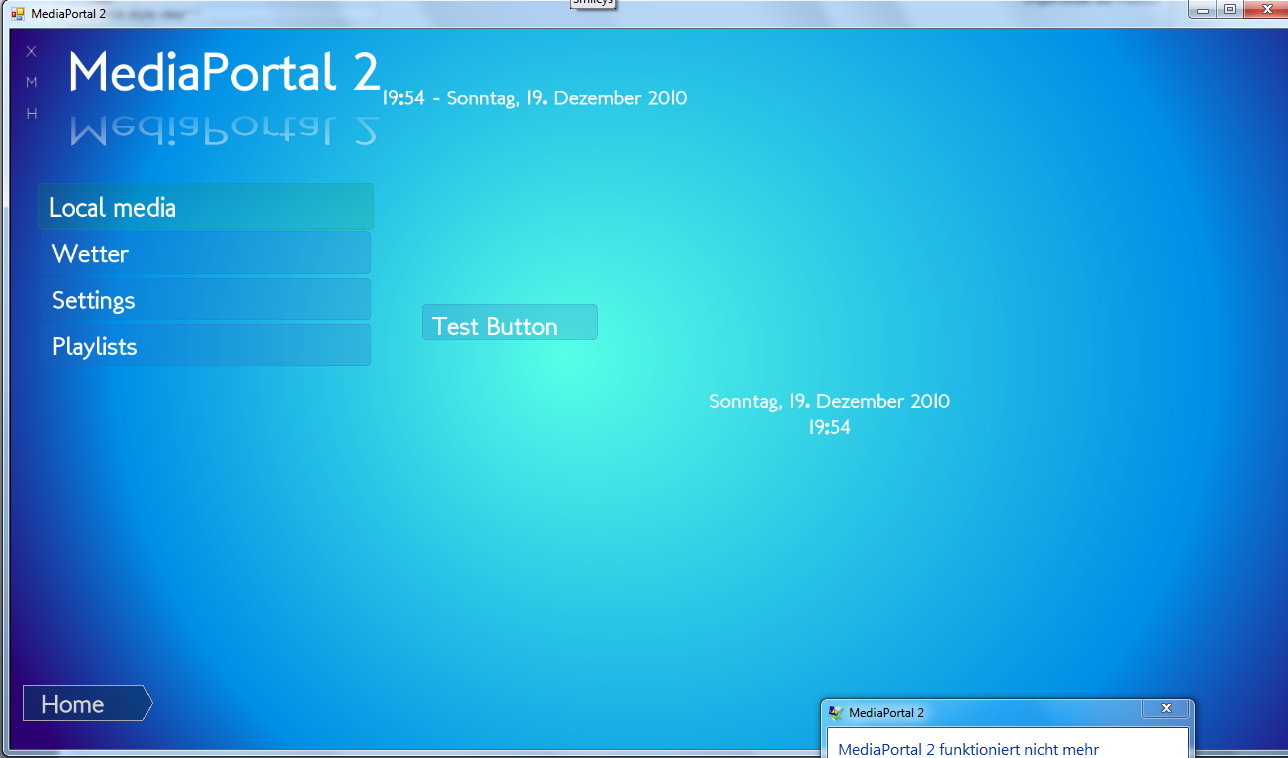Click header text '19:54 - Sonntag, 19. Dezember 2010'
1288x758 pixels.
pos(535,98)
